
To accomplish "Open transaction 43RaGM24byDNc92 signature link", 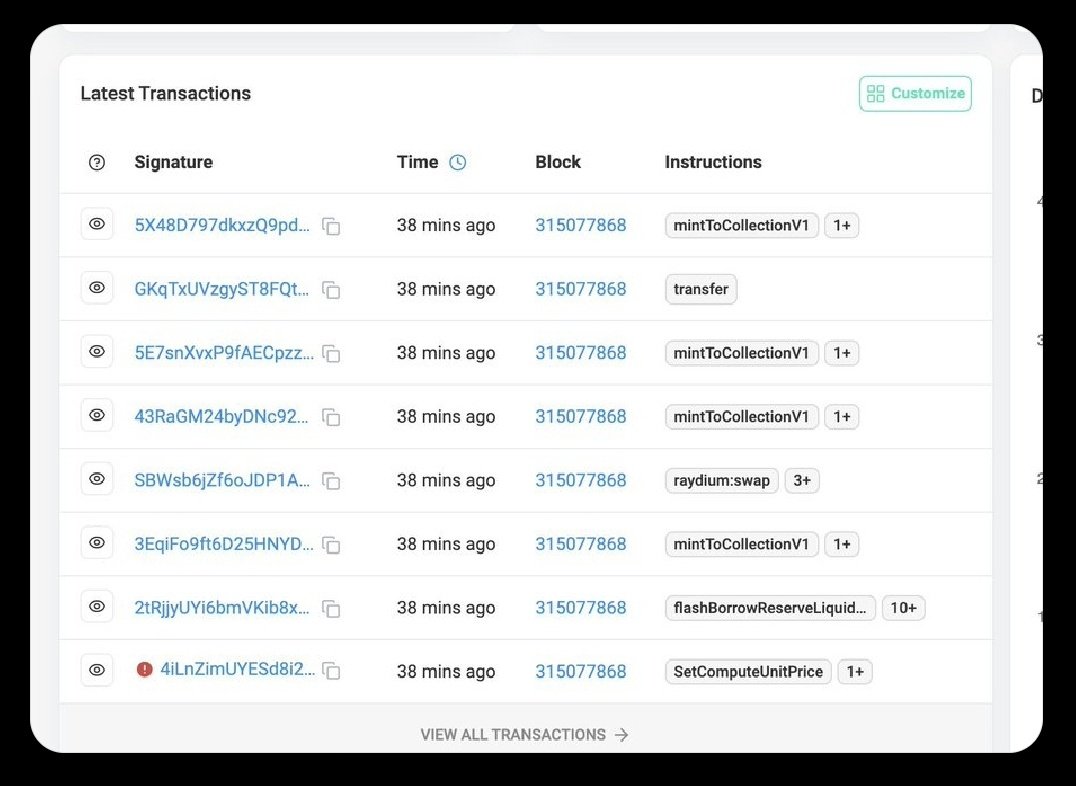I will (x=221, y=417).
